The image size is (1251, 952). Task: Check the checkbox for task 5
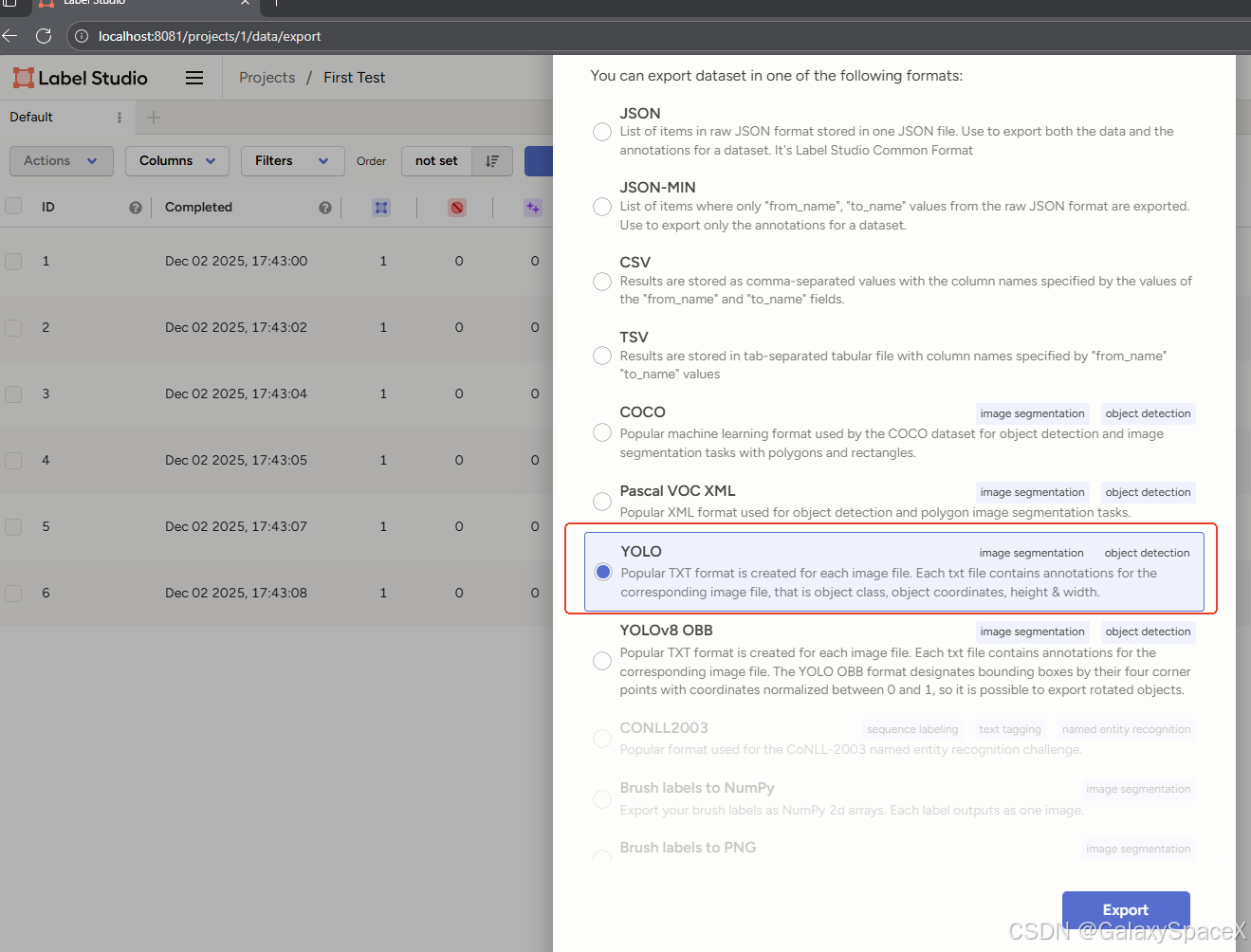(13, 526)
